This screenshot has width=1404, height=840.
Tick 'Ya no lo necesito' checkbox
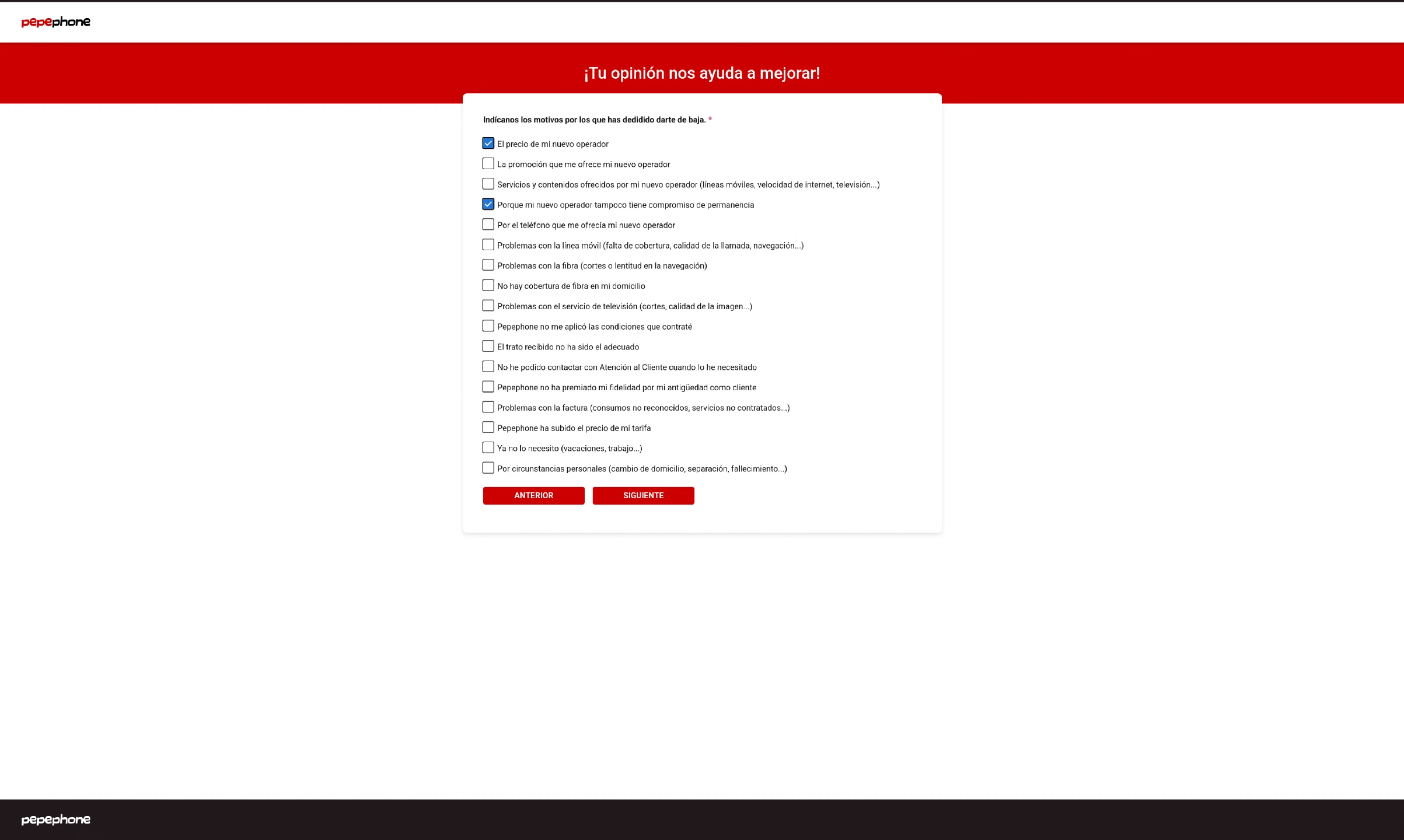(488, 447)
